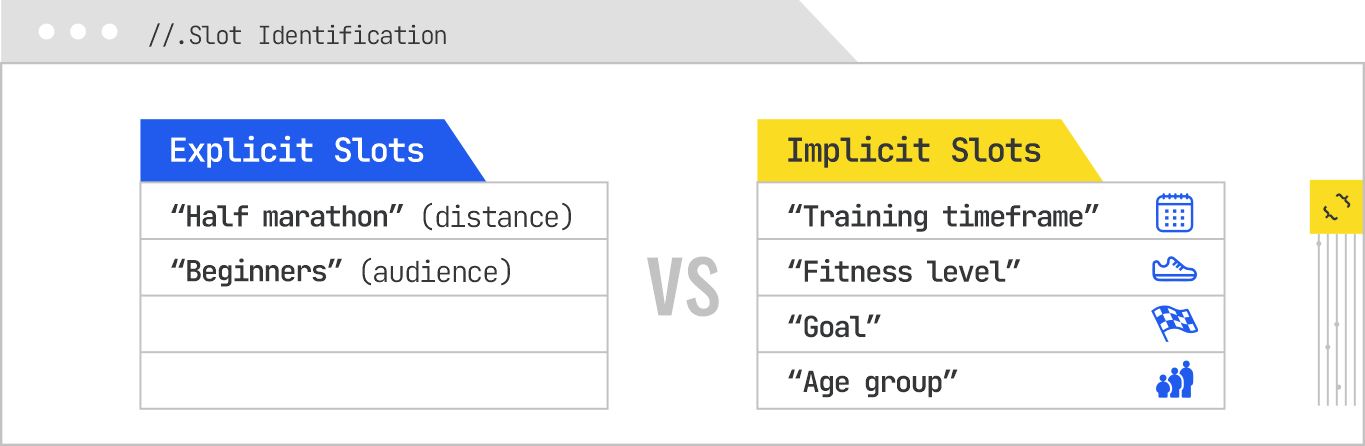Click the last empty Explicit Slots row
Viewport: 1365px width, 446px height.
point(373,381)
